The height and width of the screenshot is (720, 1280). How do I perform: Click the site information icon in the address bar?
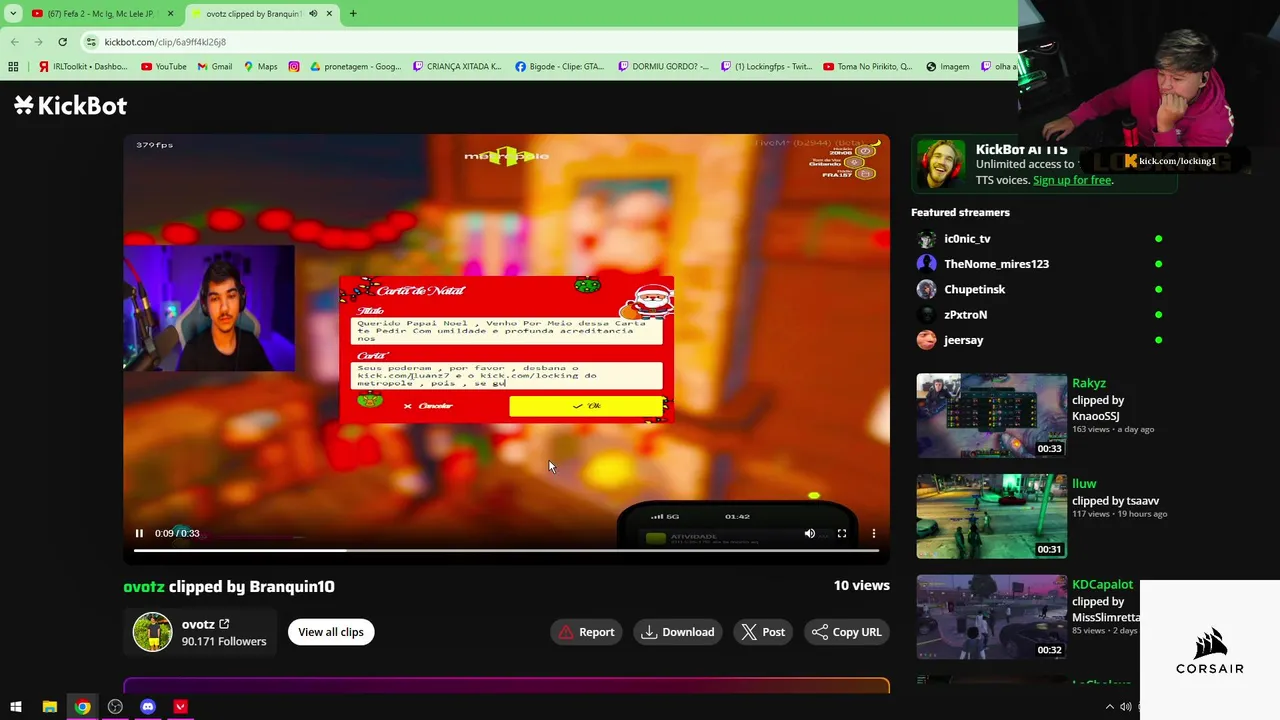[92, 42]
